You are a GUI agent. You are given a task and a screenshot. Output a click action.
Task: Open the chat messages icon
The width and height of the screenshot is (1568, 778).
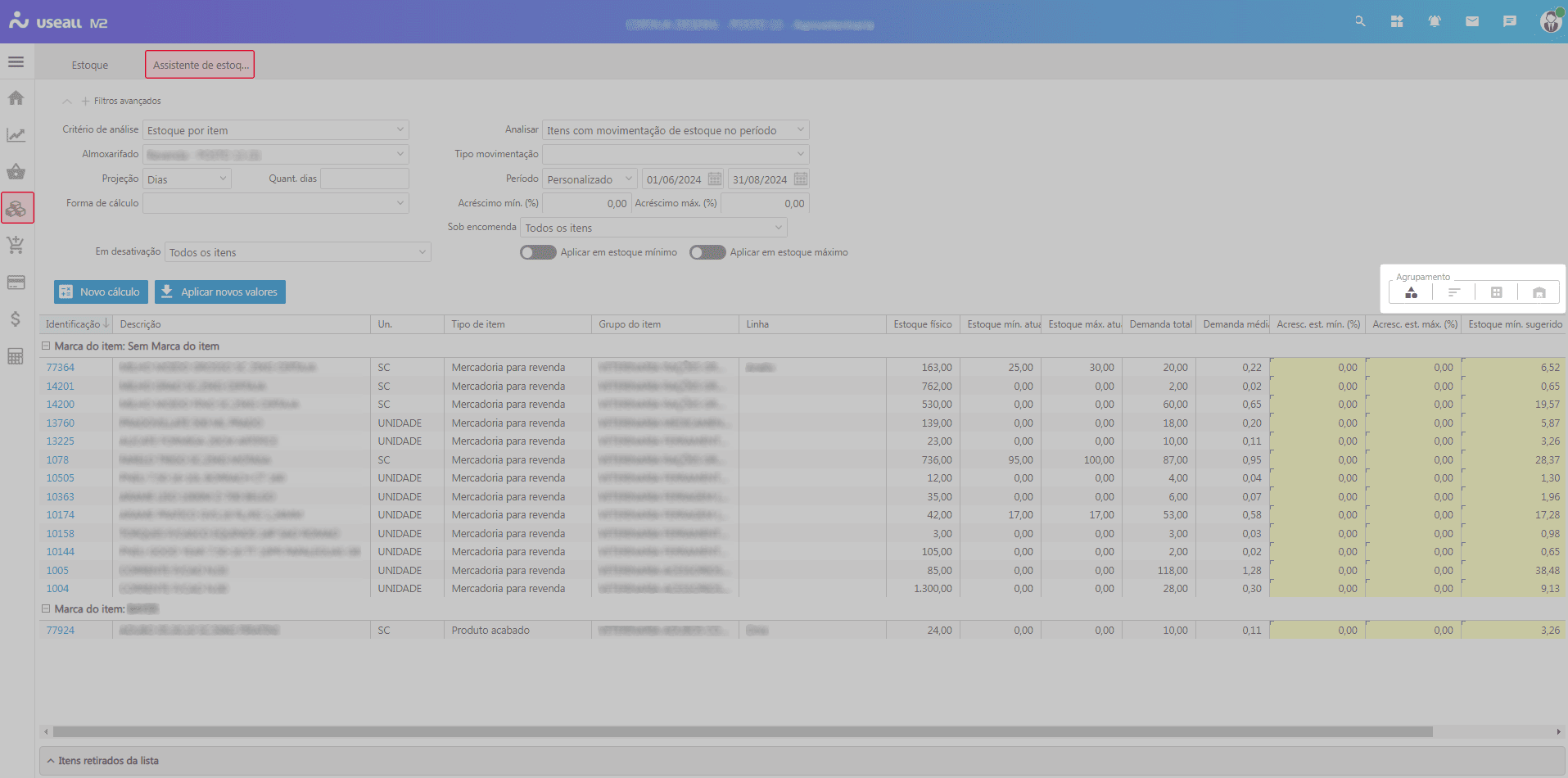click(1510, 21)
